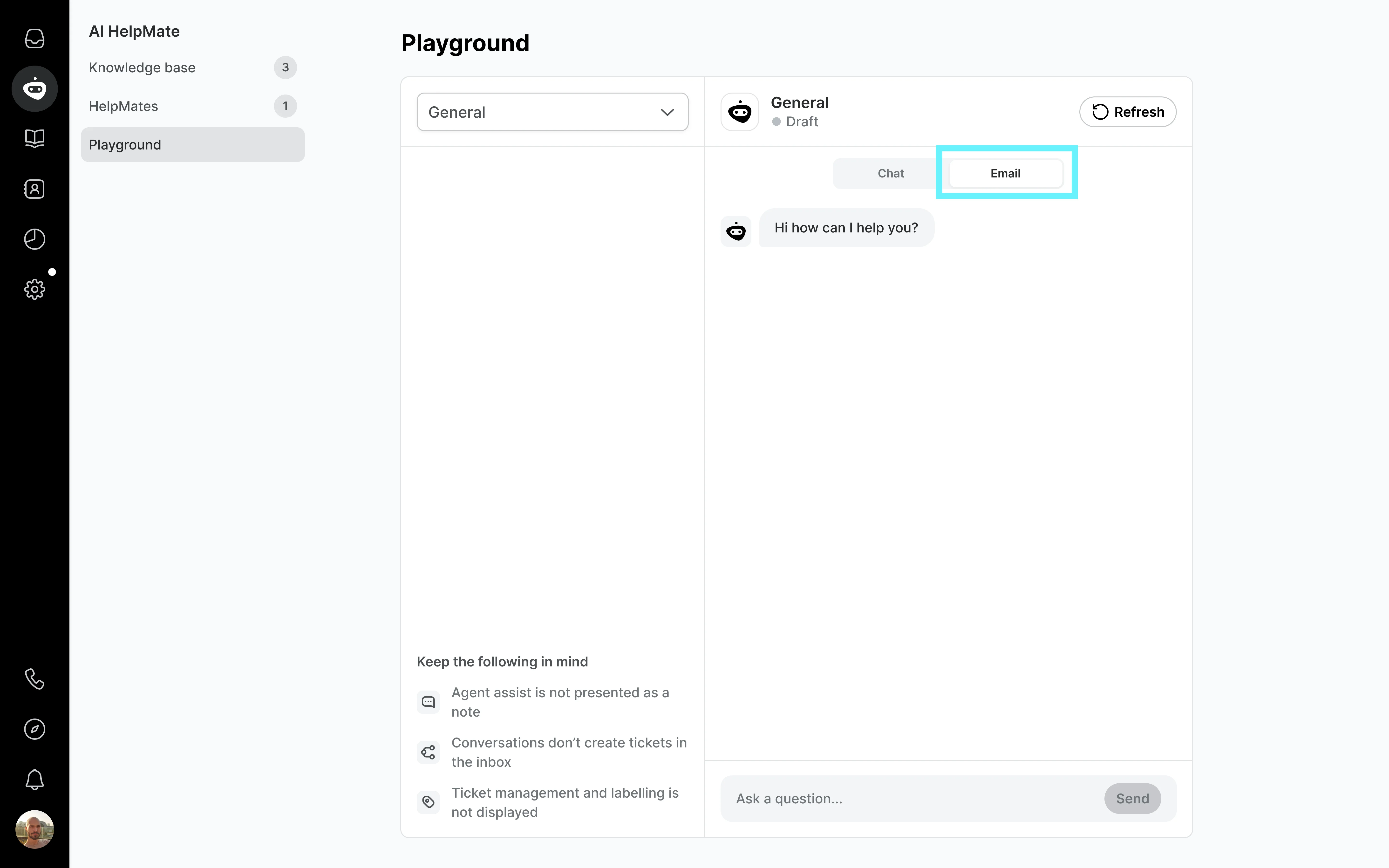Image resolution: width=1389 pixels, height=868 pixels.
Task: Open the Inbox icon in sidebar
Action: point(34,39)
